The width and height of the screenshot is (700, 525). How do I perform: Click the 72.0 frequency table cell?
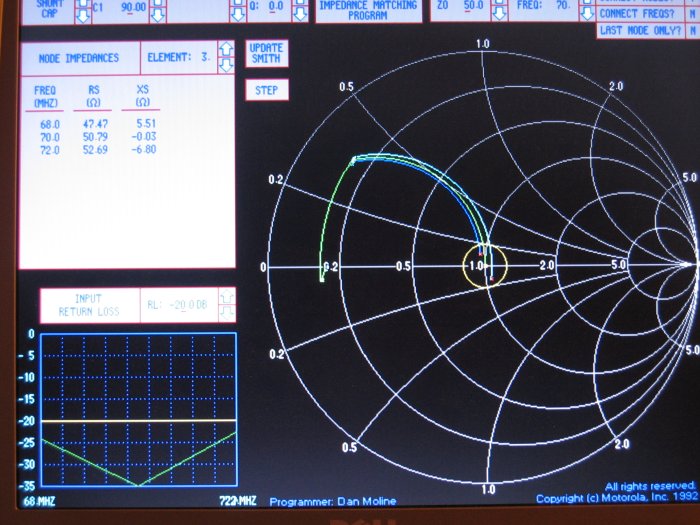50,150
